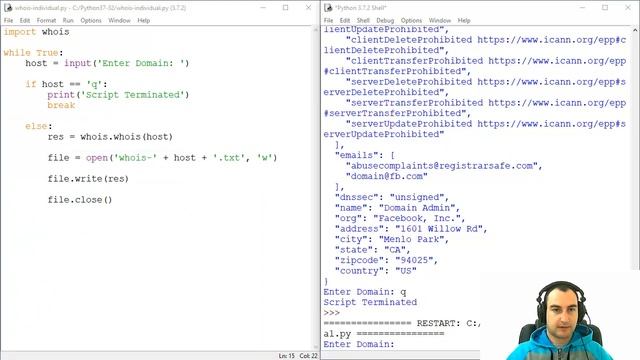Click the 'Col: 22' status bar entry
640x360 pixels.
point(308,356)
